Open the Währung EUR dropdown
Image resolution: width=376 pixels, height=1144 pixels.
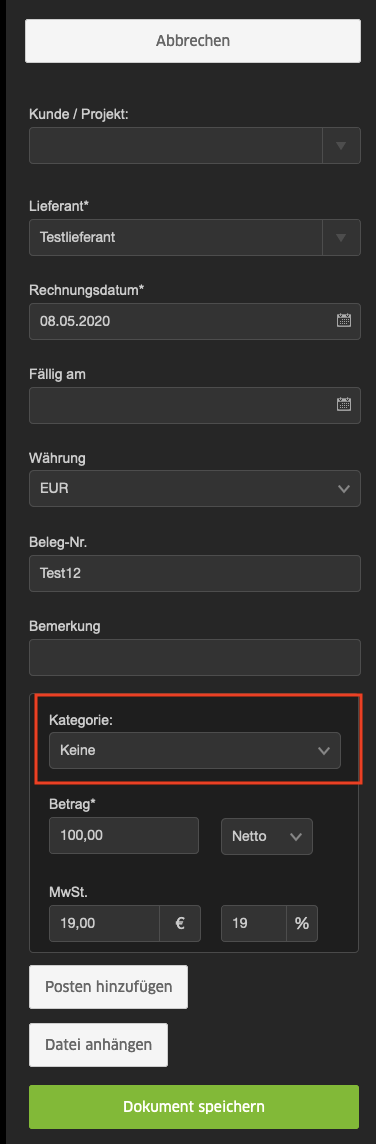(195, 488)
